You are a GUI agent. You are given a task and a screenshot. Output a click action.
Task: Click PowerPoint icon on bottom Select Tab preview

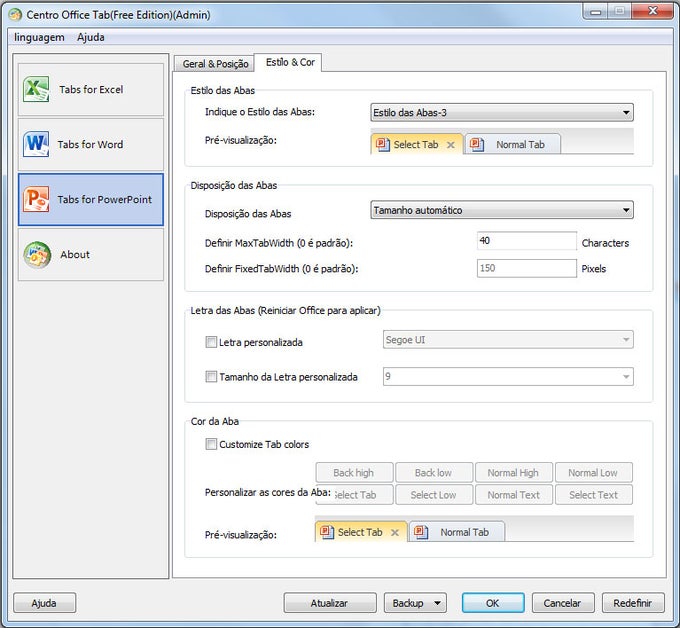coord(327,532)
